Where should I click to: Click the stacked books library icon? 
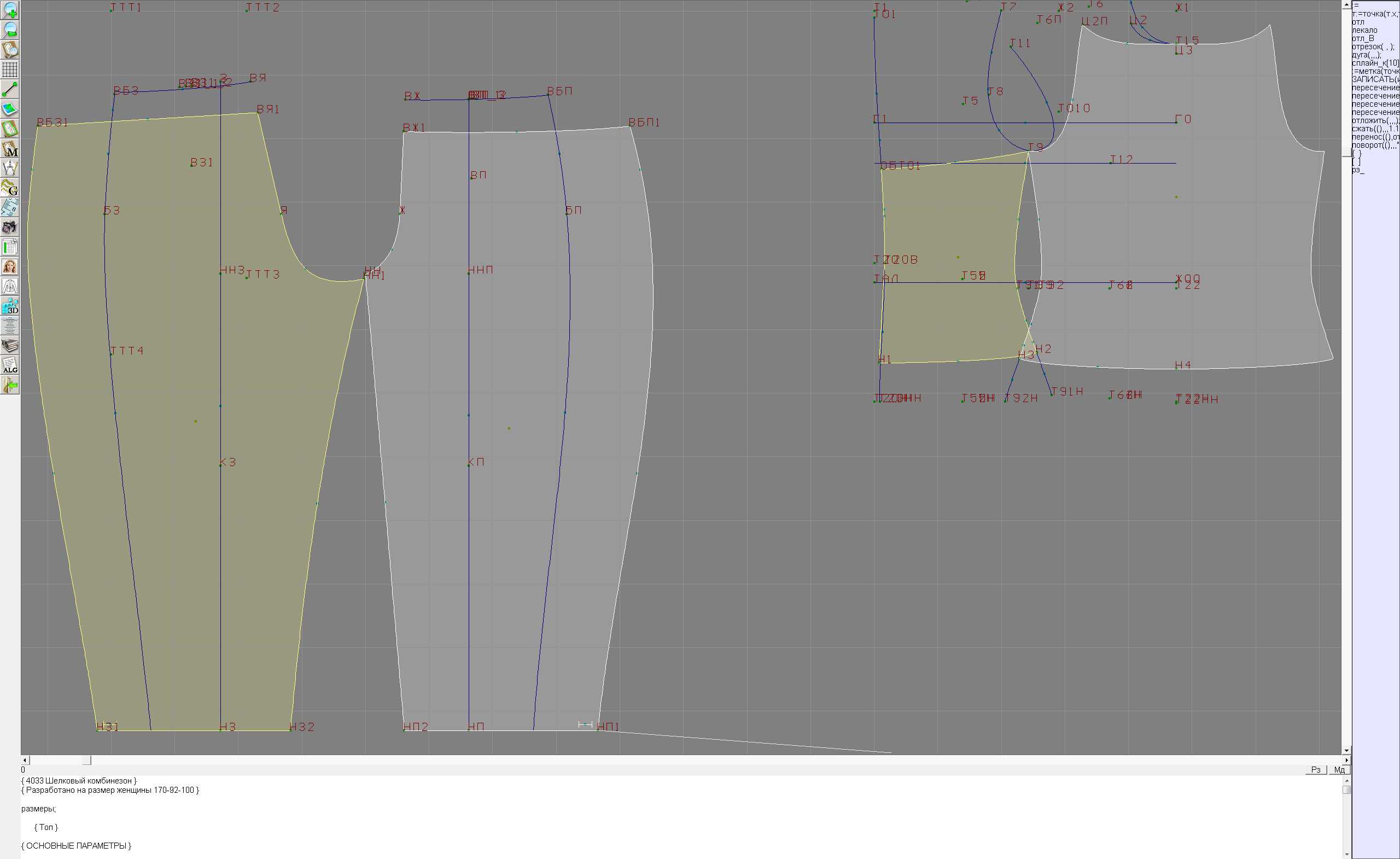(10, 346)
